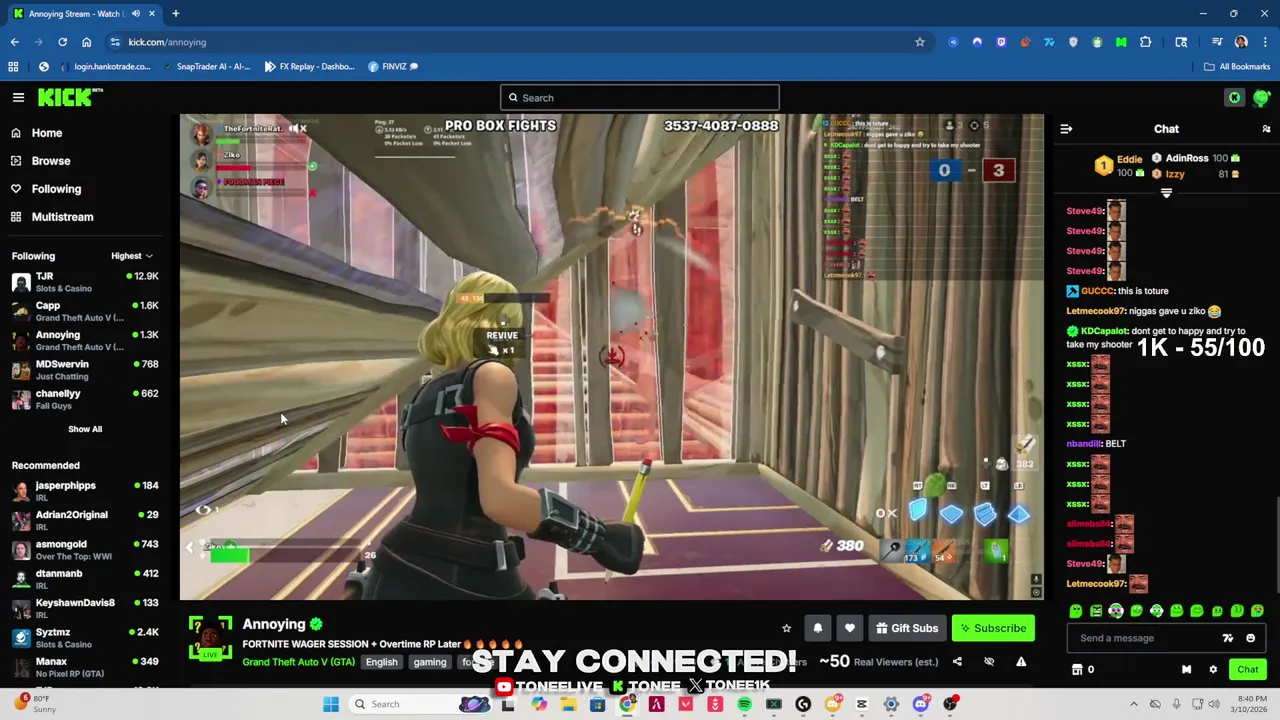This screenshot has width=1280, height=720.
Task: Click the share stream icon
Action: click(x=957, y=661)
